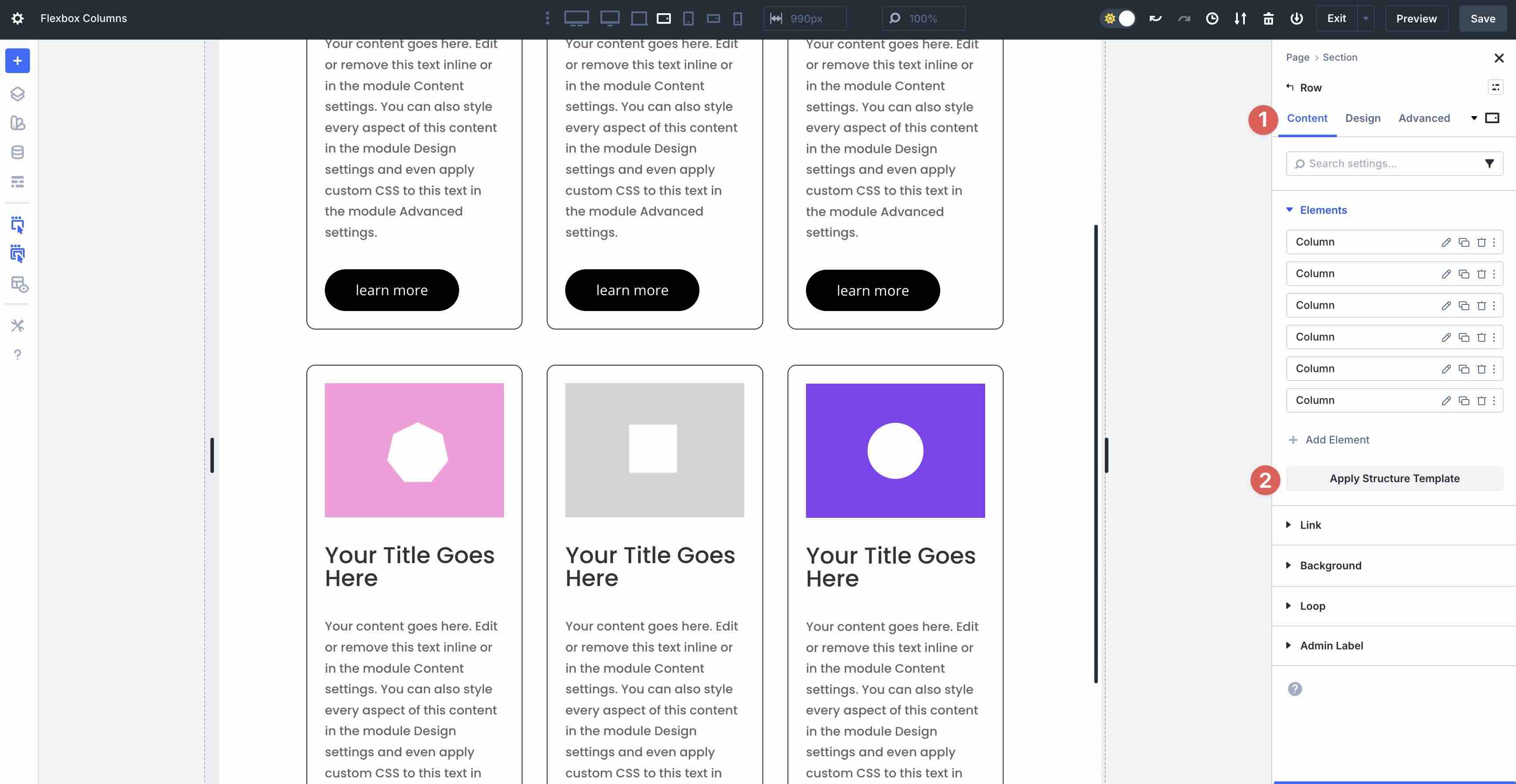Duplicate the second Column element
1516x784 pixels.
tap(1464, 274)
